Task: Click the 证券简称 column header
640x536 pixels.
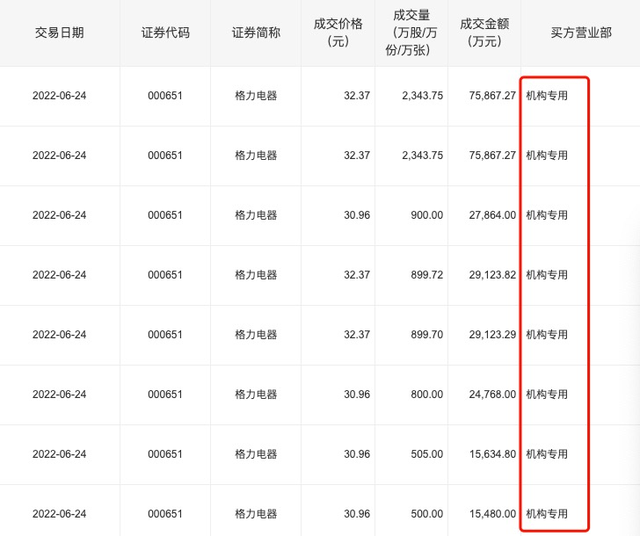Action: [x=256, y=32]
